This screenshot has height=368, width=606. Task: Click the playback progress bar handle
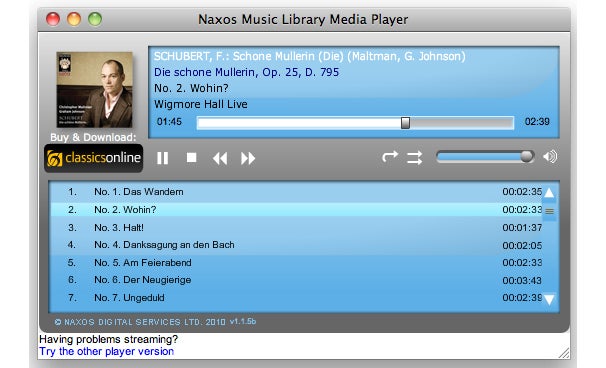[405, 123]
